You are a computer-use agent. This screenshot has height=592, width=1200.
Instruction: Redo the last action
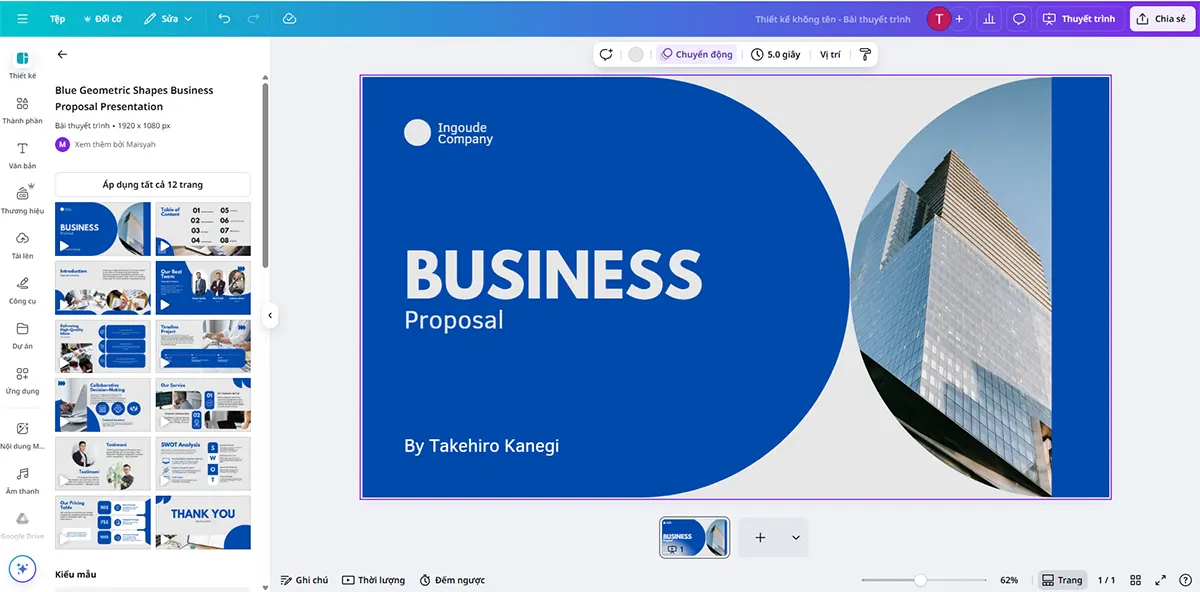coord(253,19)
